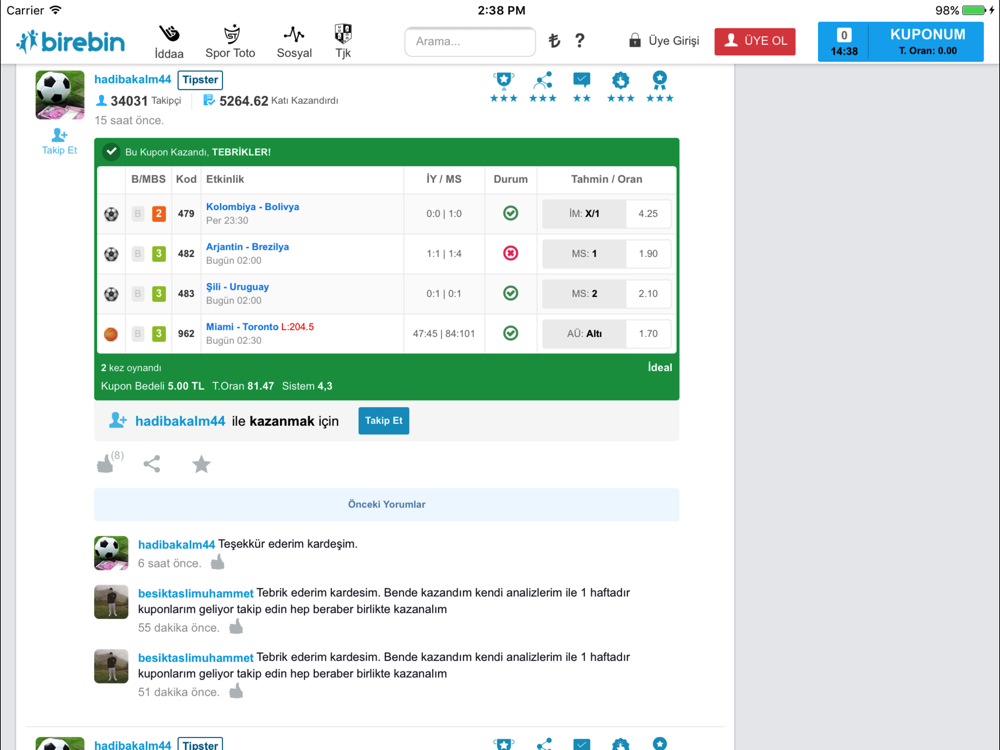
Task: Focus the Arama search field
Action: (x=470, y=41)
